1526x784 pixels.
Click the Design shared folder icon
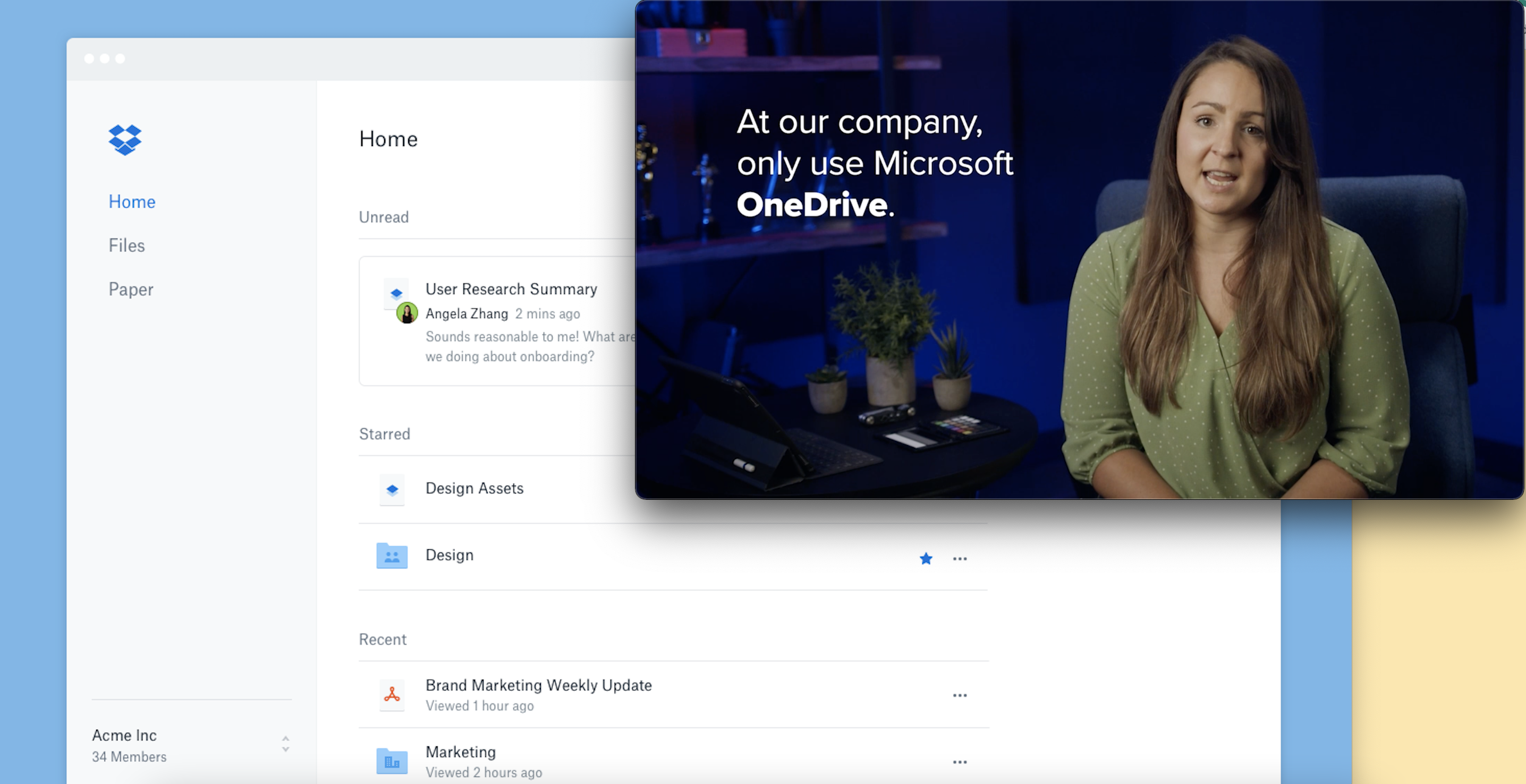tap(392, 556)
